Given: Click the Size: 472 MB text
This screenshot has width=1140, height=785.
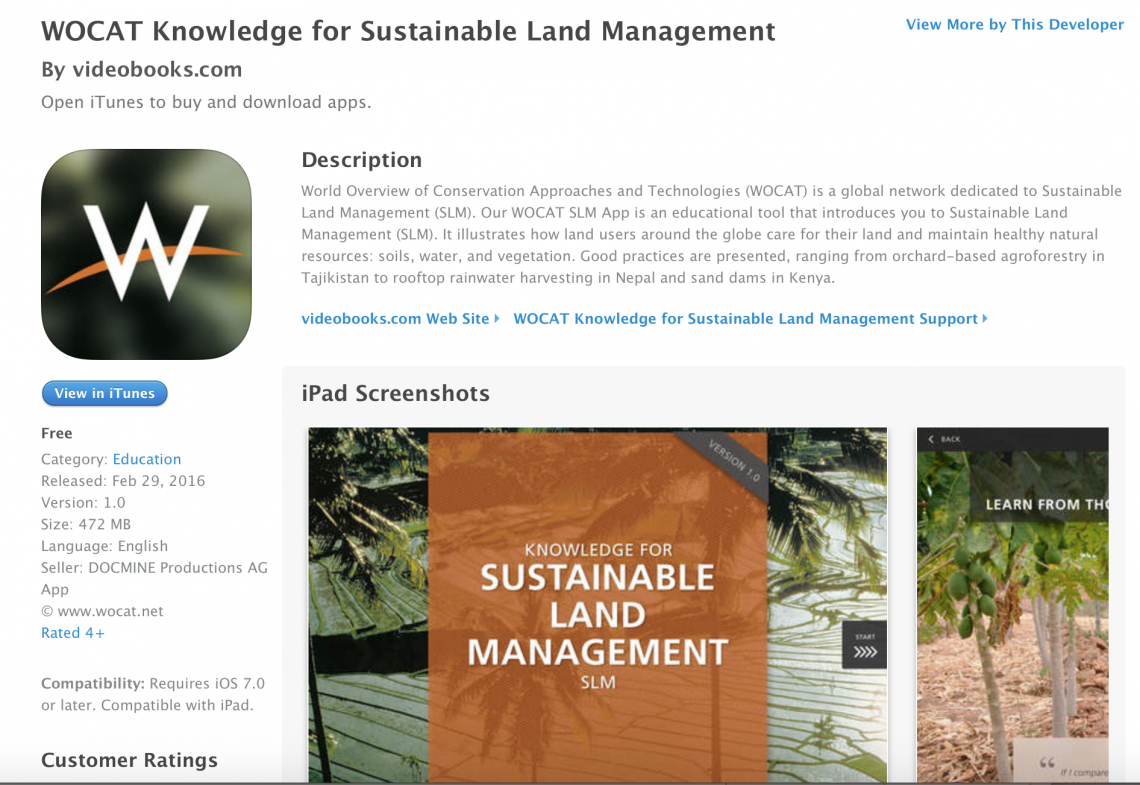Looking at the screenshot, I should 86,525.
